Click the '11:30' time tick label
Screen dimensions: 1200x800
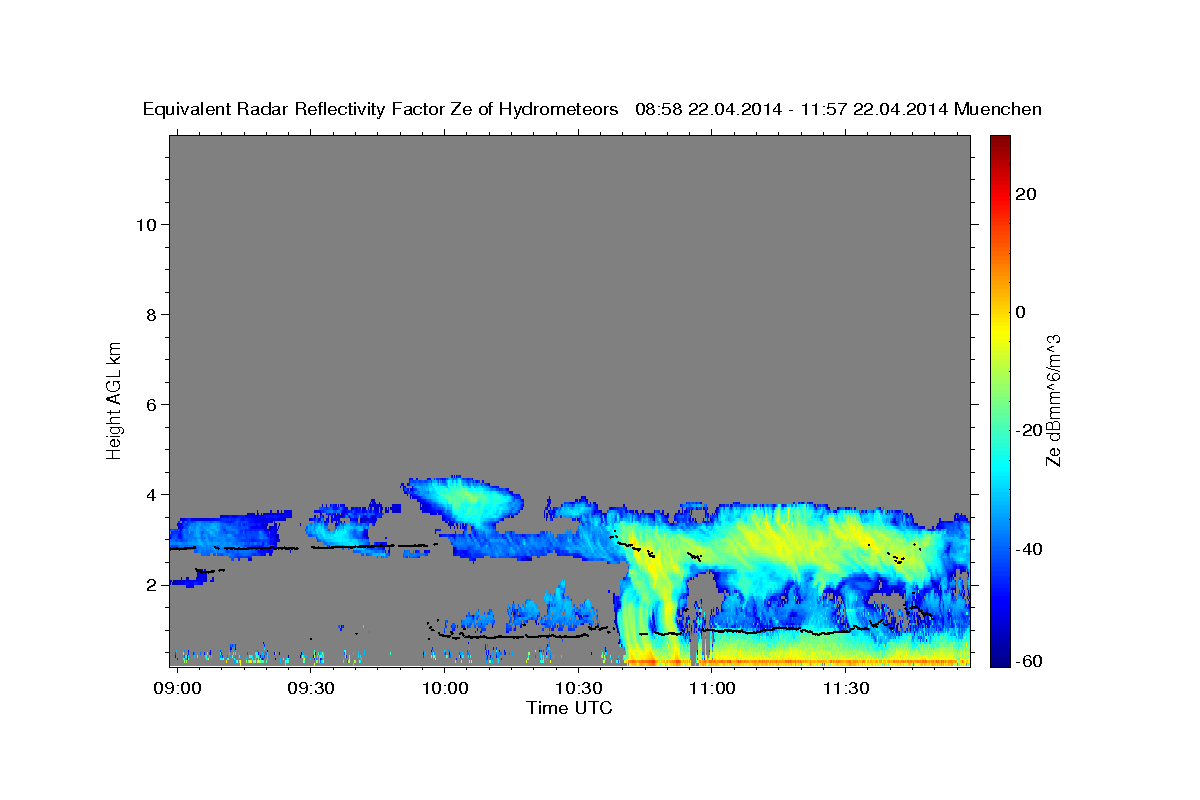point(845,688)
